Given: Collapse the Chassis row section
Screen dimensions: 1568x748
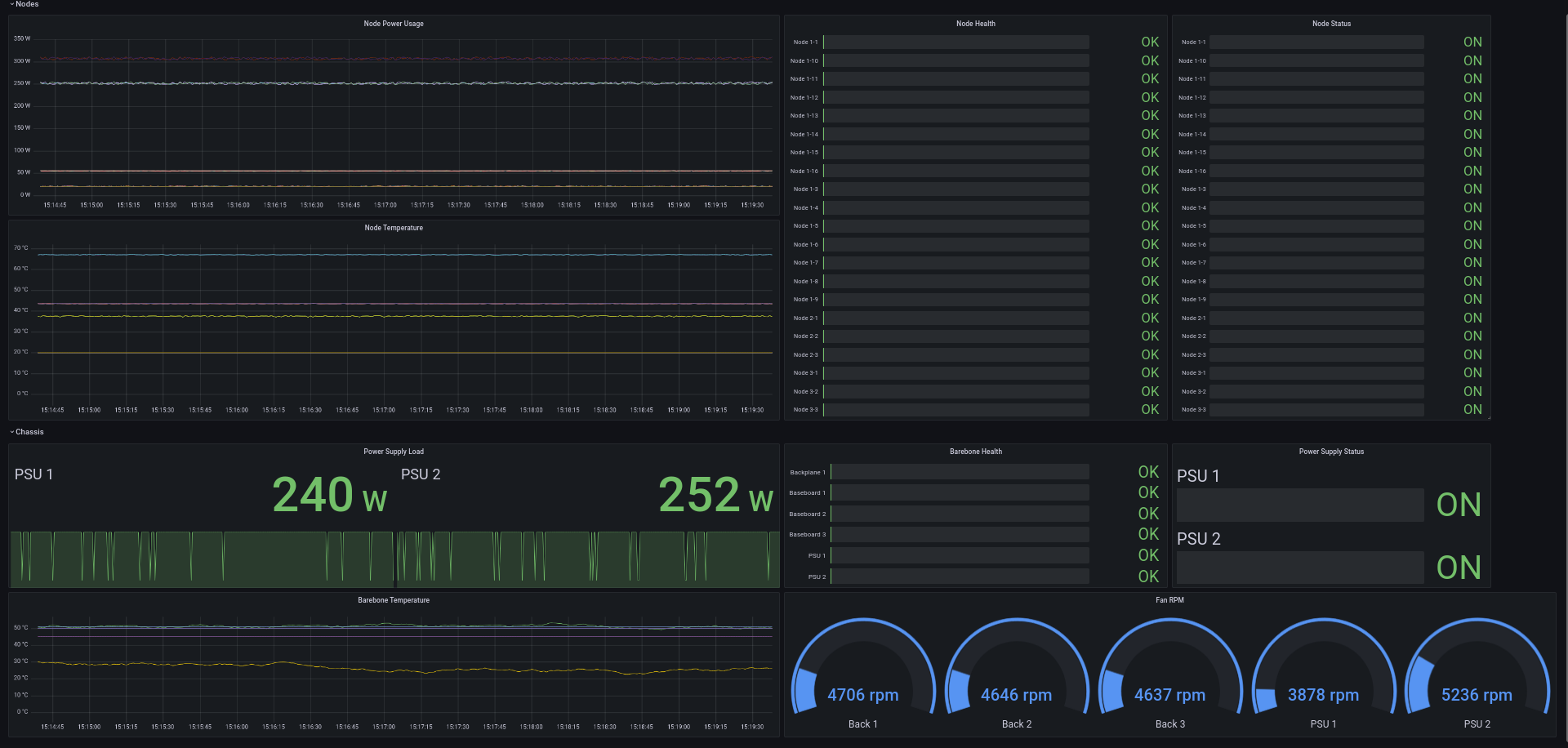Looking at the screenshot, I should coord(29,432).
